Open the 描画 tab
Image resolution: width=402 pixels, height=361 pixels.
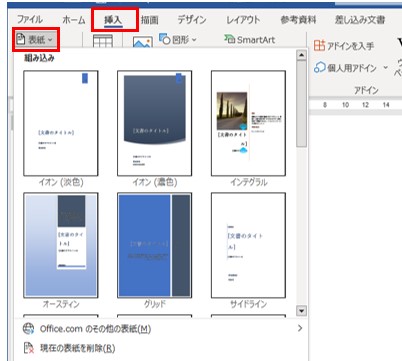[x=150, y=20]
